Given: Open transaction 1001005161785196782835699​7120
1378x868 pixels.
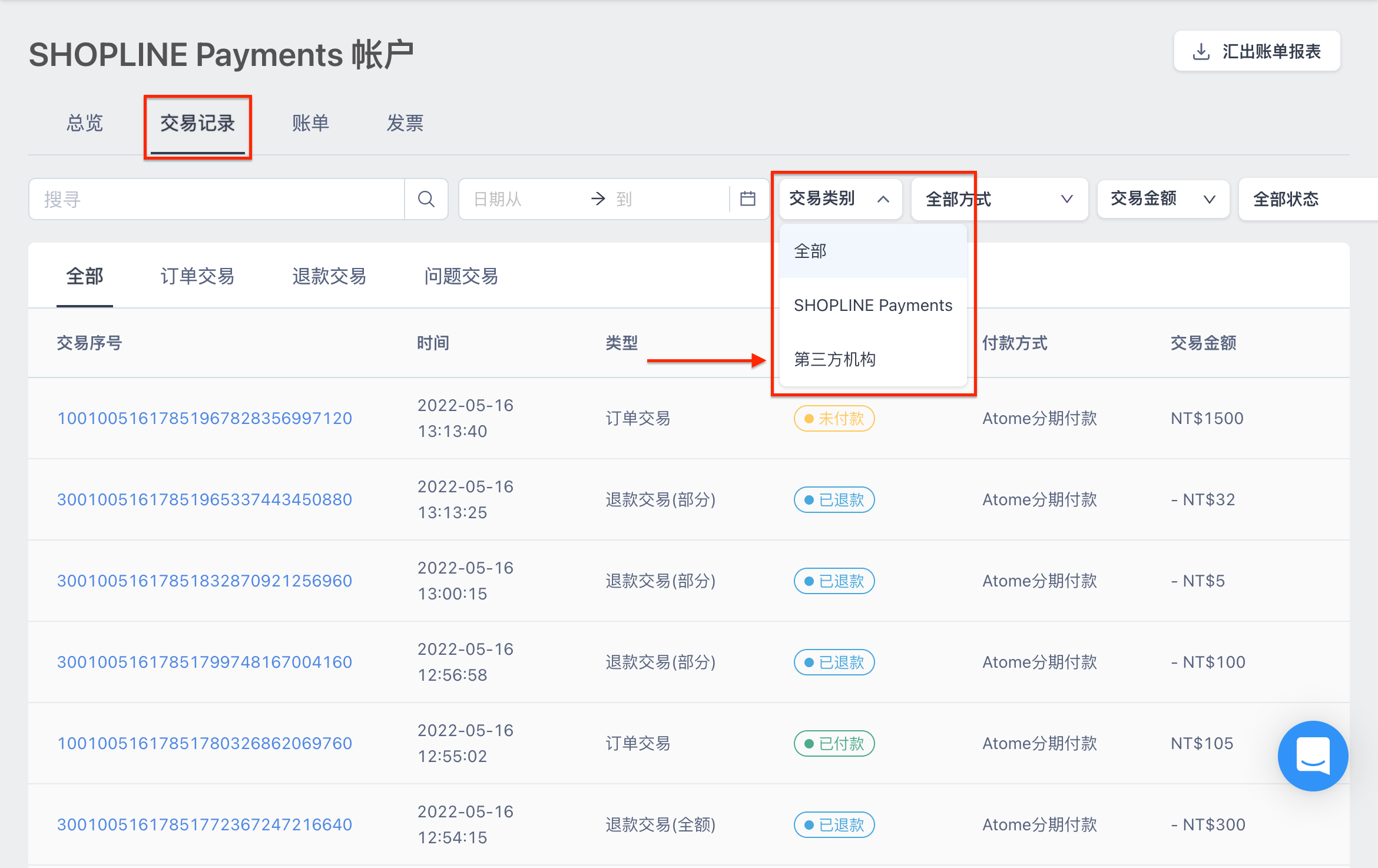Looking at the screenshot, I should click(x=204, y=418).
